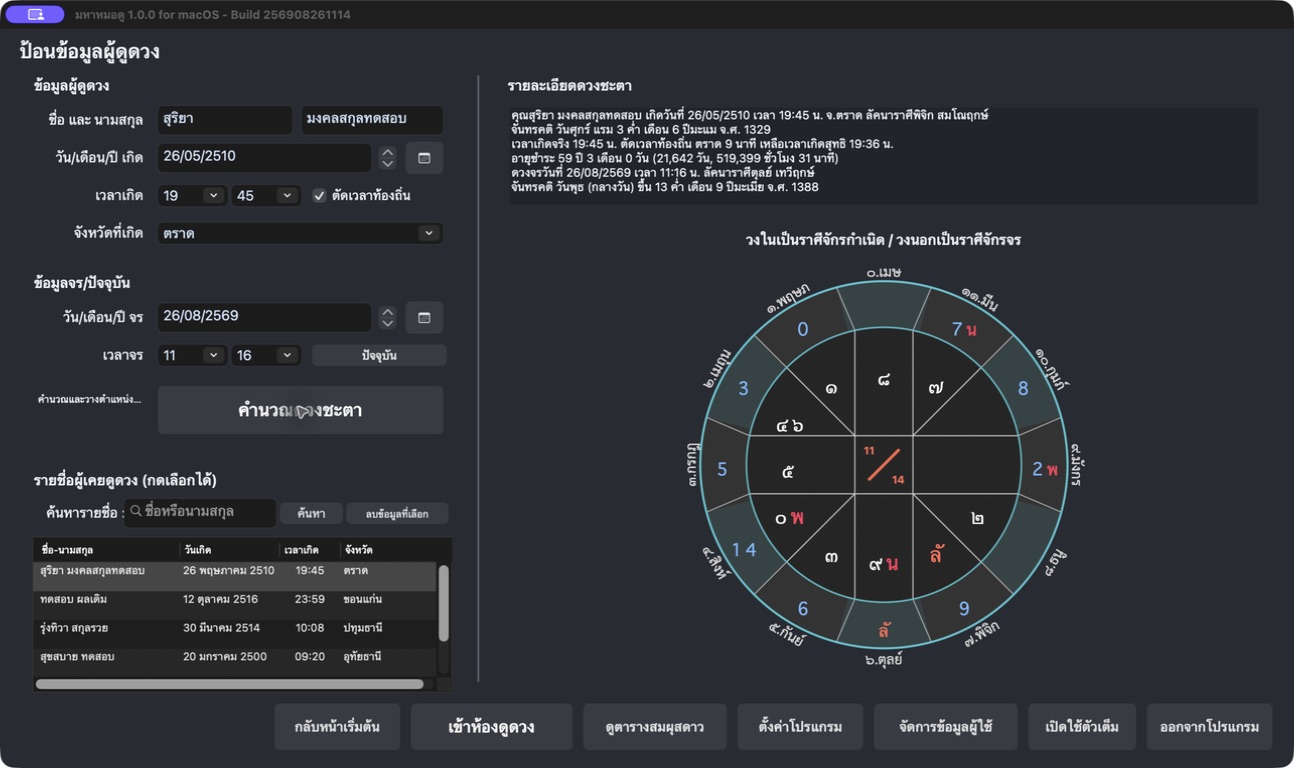Click เปิดใช้ตัวเต็ม button
Image resolution: width=1294 pixels, height=768 pixels.
(x=1082, y=727)
